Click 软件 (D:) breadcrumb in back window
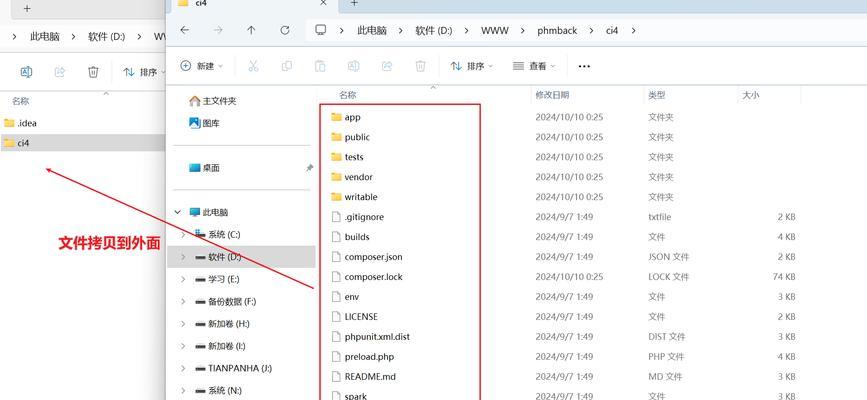This screenshot has width=867, height=400. pyautogui.click(x=107, y=37)
